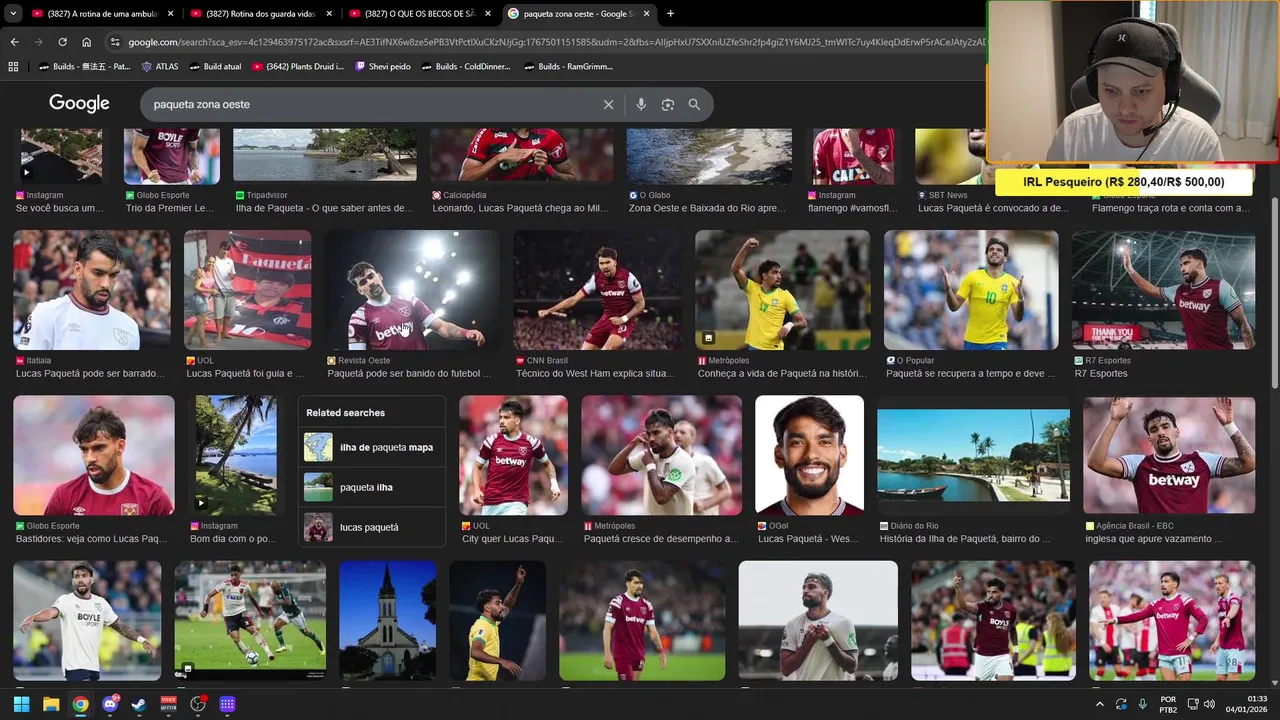
Task: Click the sync icon in the system tray
Action: [1121, 704]
